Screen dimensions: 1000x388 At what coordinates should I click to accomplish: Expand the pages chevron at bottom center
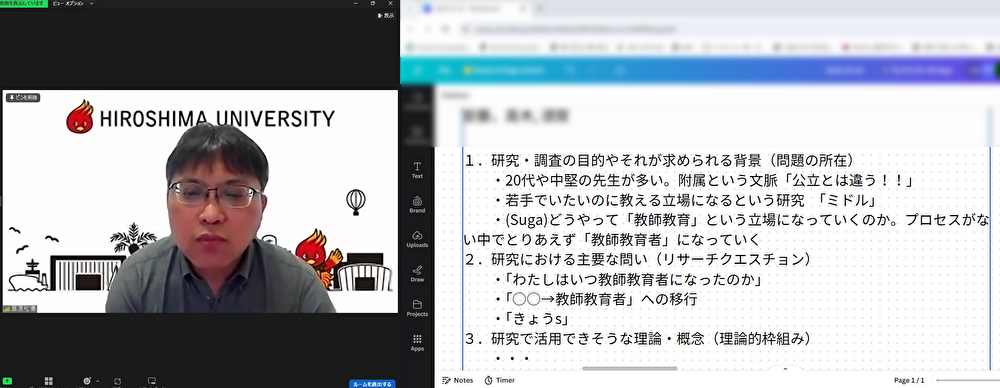click(785, 369)
